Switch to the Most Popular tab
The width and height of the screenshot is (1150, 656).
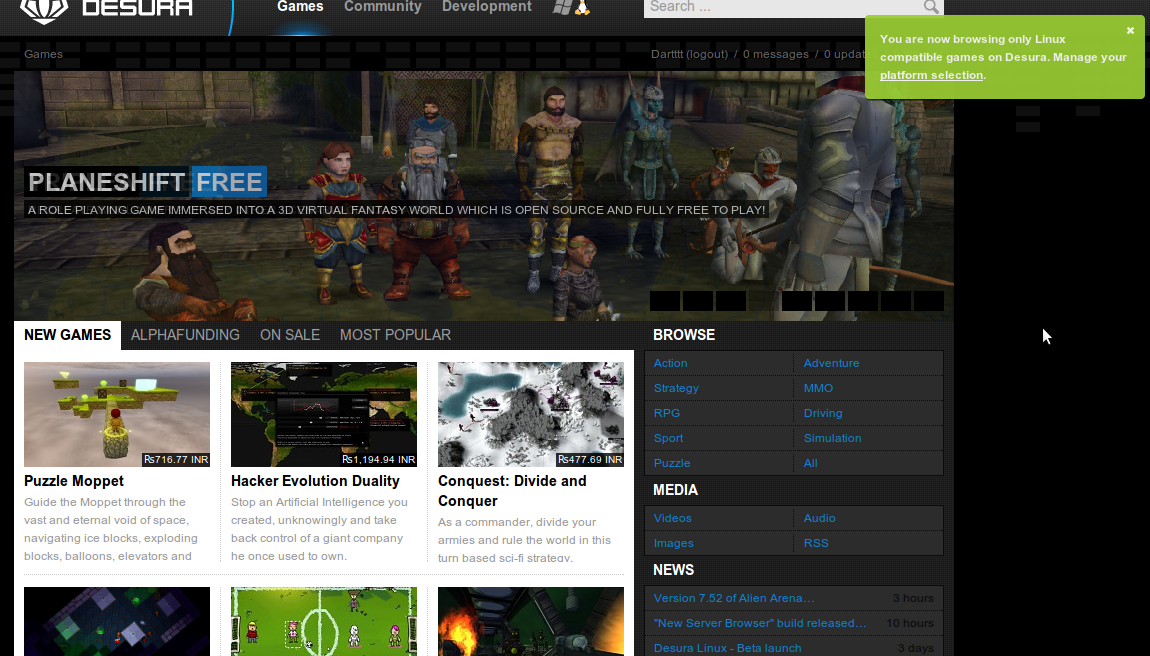[x=395, y=335]
